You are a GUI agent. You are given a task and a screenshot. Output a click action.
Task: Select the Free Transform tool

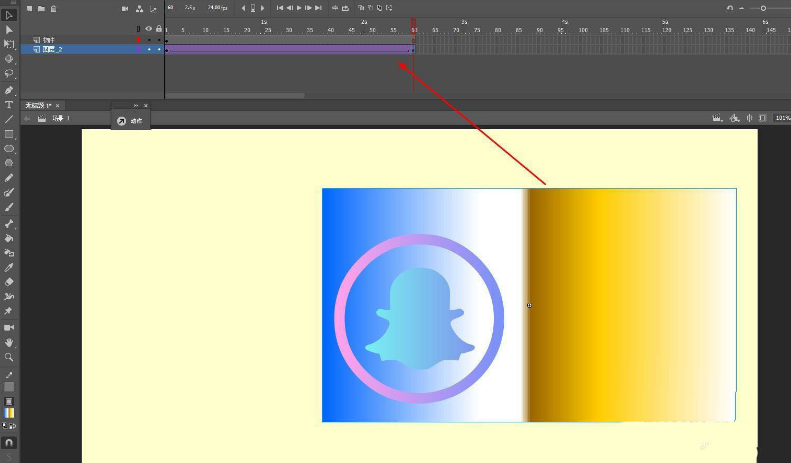[x=9, y=44]
